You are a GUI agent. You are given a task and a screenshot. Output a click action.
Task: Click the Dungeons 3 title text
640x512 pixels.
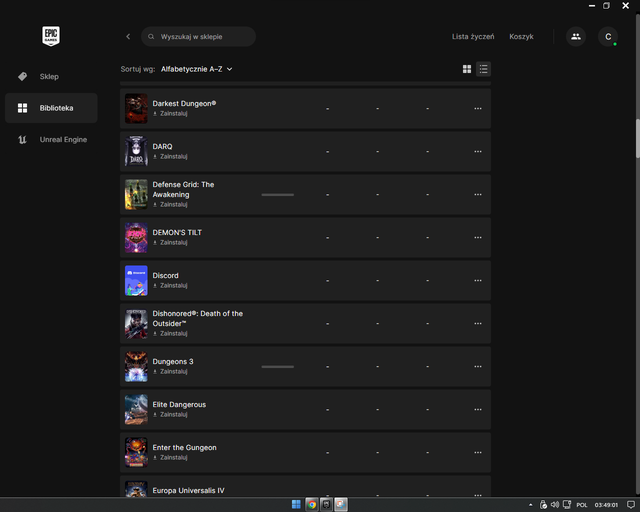[173, 361]
